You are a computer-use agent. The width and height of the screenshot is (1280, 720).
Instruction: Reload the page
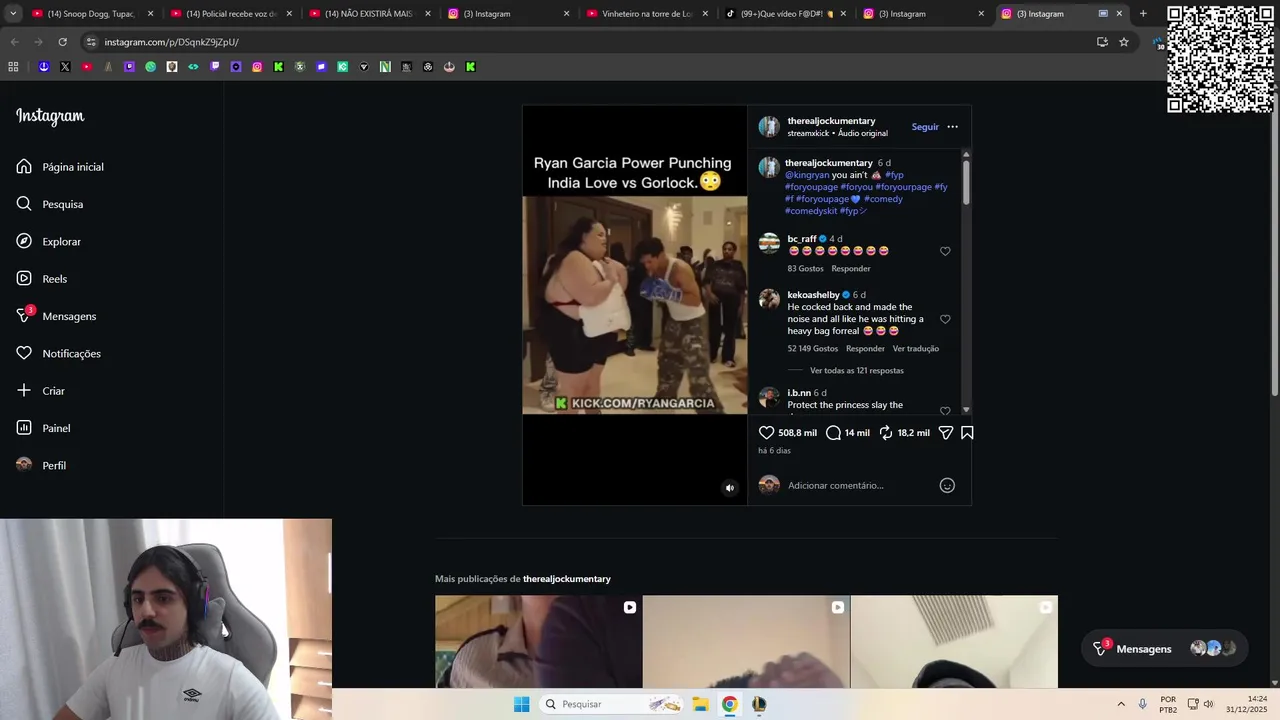point(62,42)
